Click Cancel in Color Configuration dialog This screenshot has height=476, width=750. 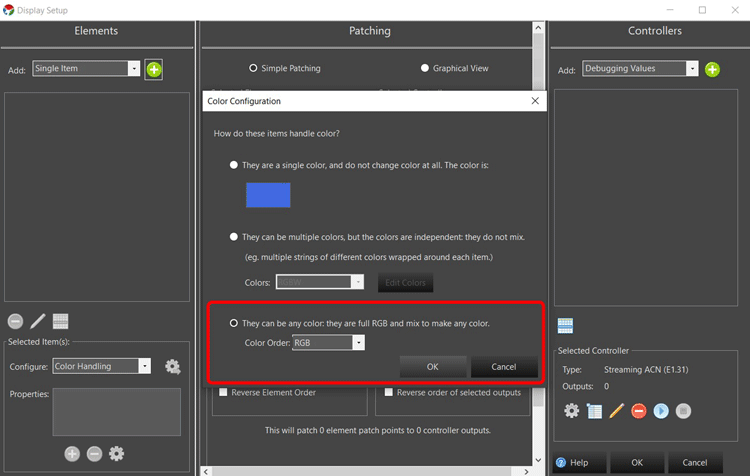[x=504, y=367]
